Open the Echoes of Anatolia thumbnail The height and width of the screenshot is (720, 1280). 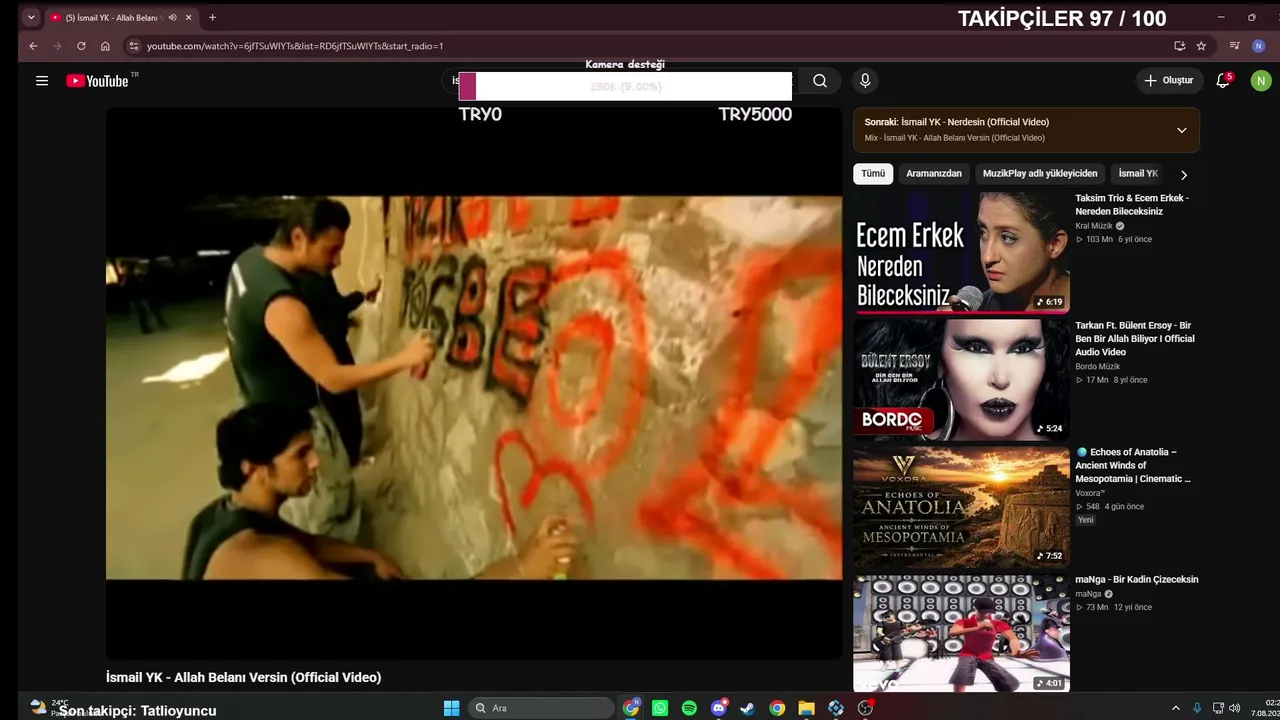pyautogui.click(x=961, y=506)
